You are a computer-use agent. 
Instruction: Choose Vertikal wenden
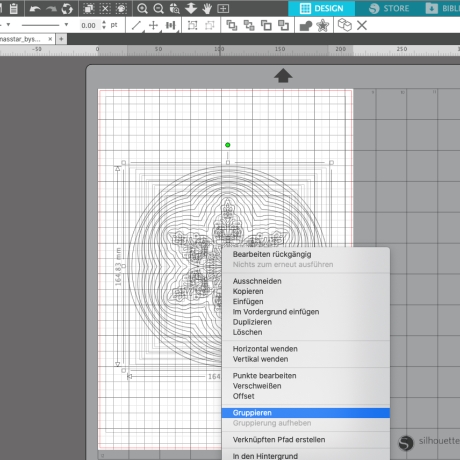[260, 359]
